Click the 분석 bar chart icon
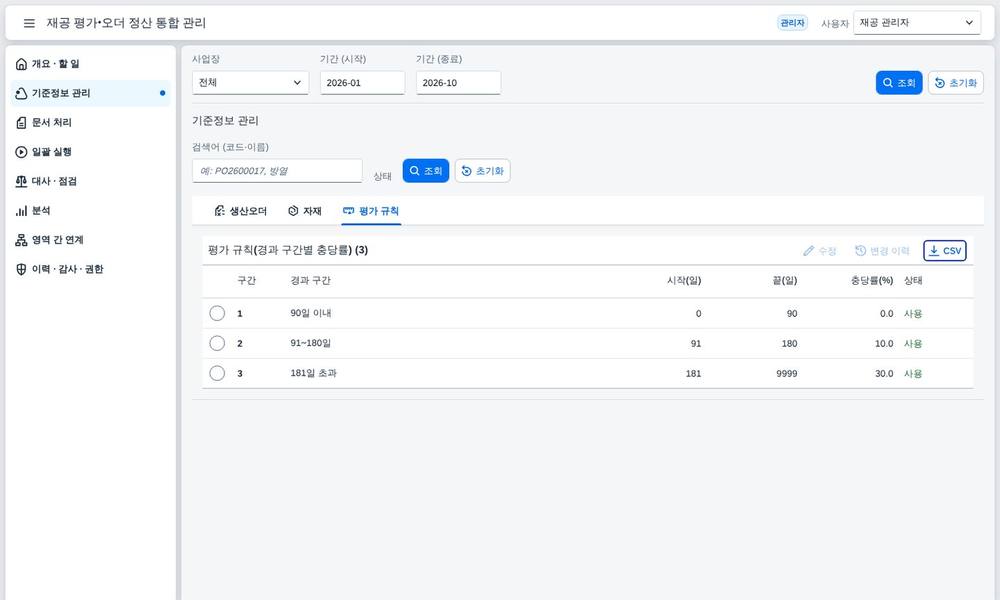The height and width of the screenshot is (600, 1000). [21, 210]
